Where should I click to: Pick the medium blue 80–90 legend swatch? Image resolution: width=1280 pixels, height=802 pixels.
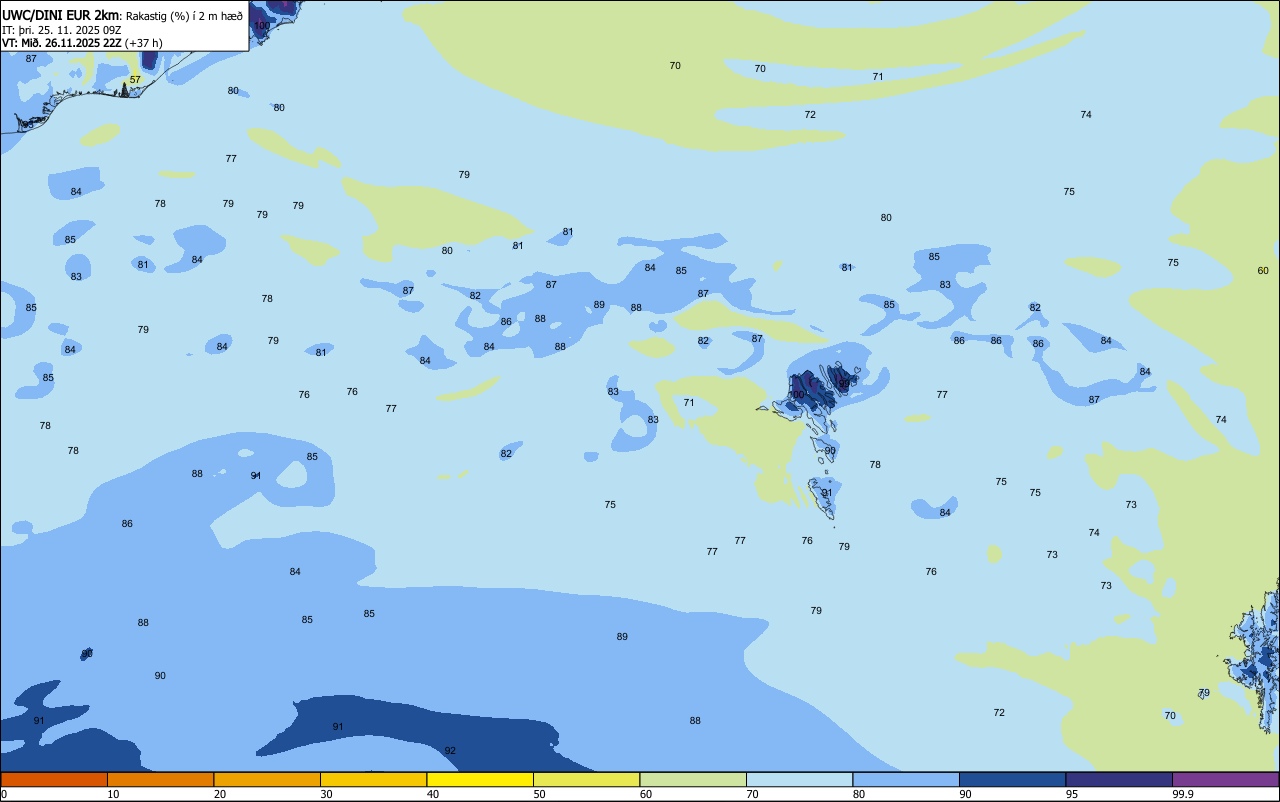tap(906, 779)
